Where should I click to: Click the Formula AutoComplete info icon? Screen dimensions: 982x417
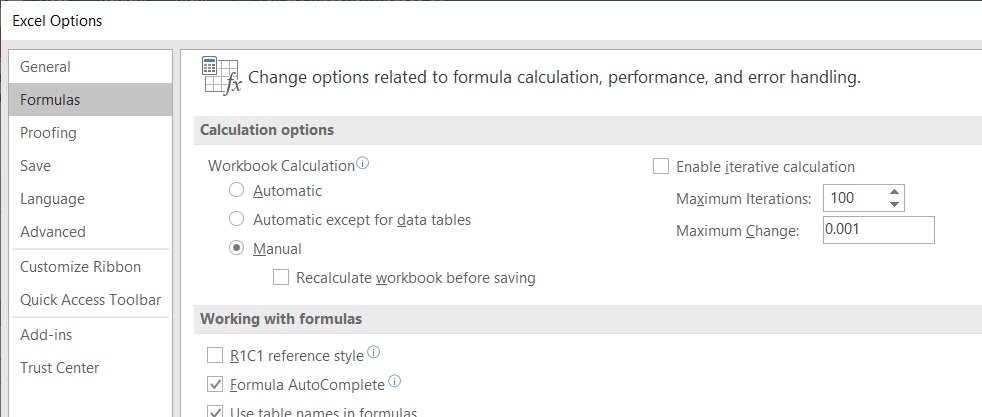[x=394, y=382]
